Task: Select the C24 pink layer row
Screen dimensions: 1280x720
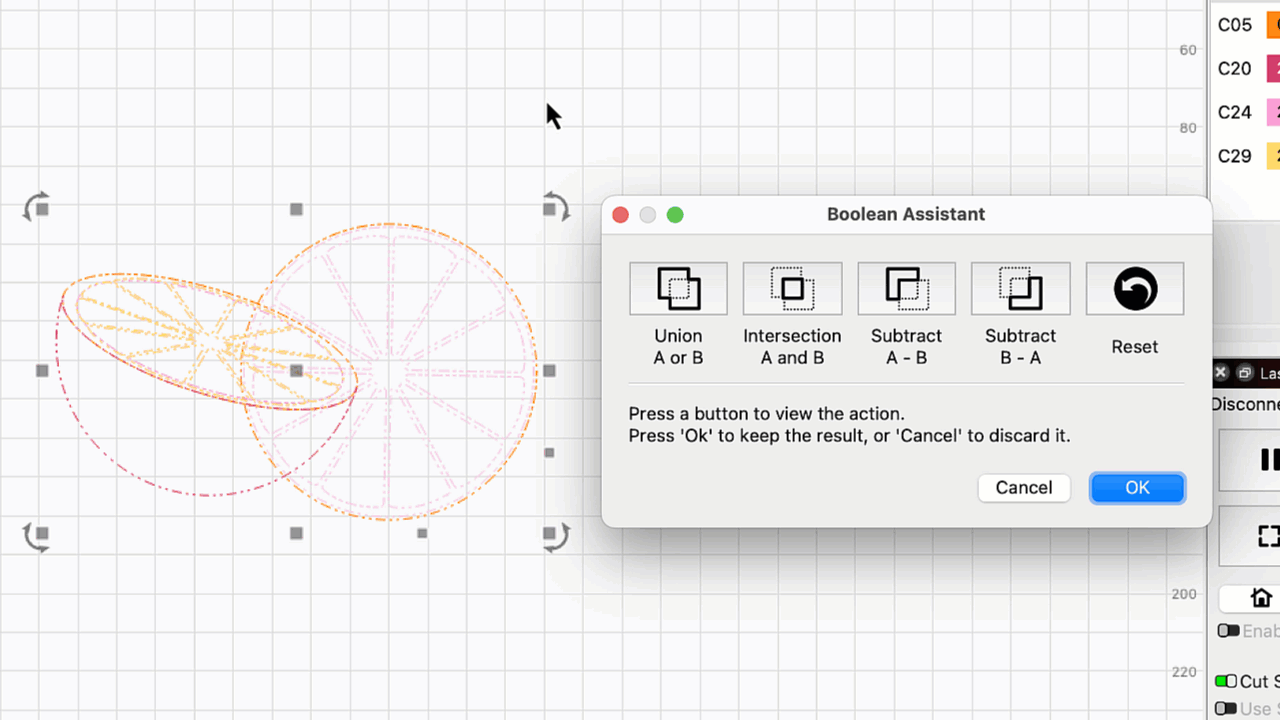Action: (x=1235, y=112)
